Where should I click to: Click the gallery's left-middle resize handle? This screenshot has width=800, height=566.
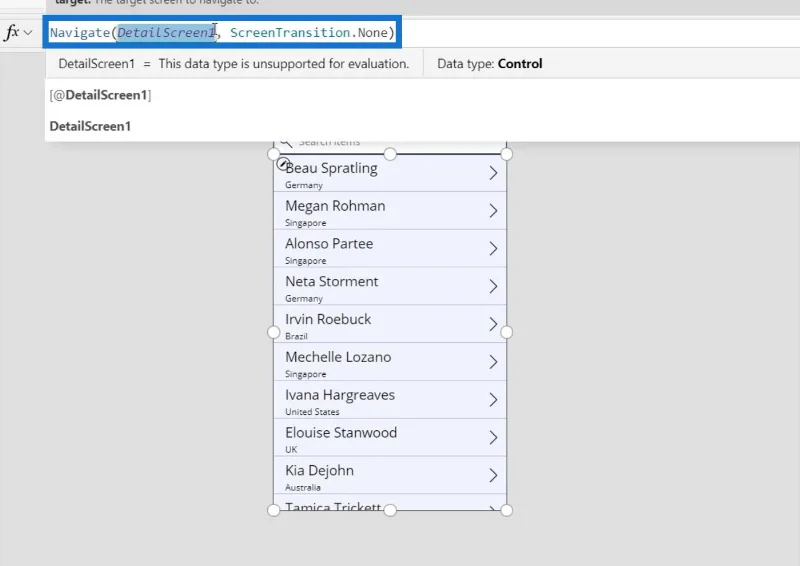[273, 332]
